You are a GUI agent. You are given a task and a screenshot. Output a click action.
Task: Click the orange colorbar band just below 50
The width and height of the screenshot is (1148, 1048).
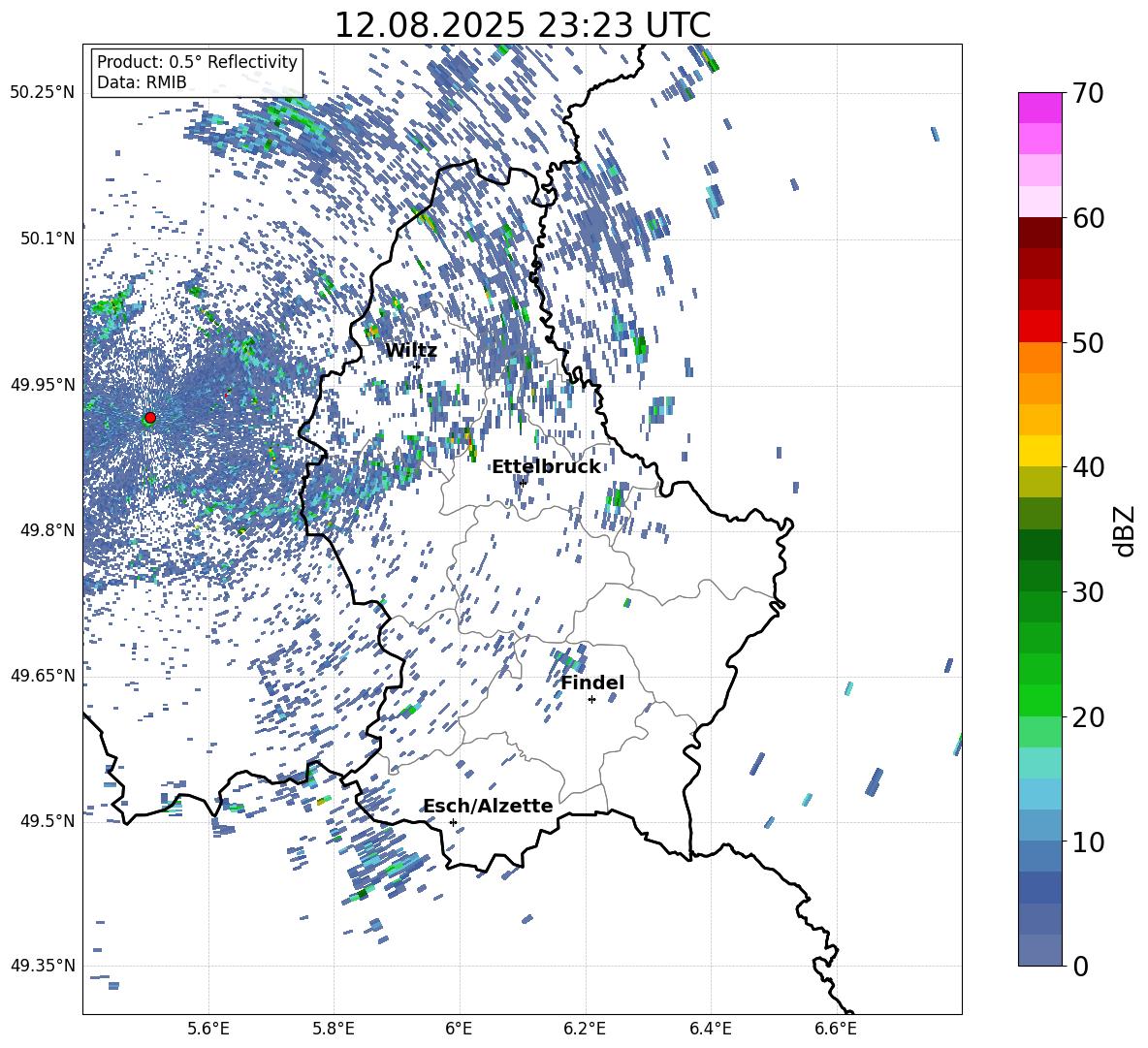pyautogui.click(x=1039, y=357)
